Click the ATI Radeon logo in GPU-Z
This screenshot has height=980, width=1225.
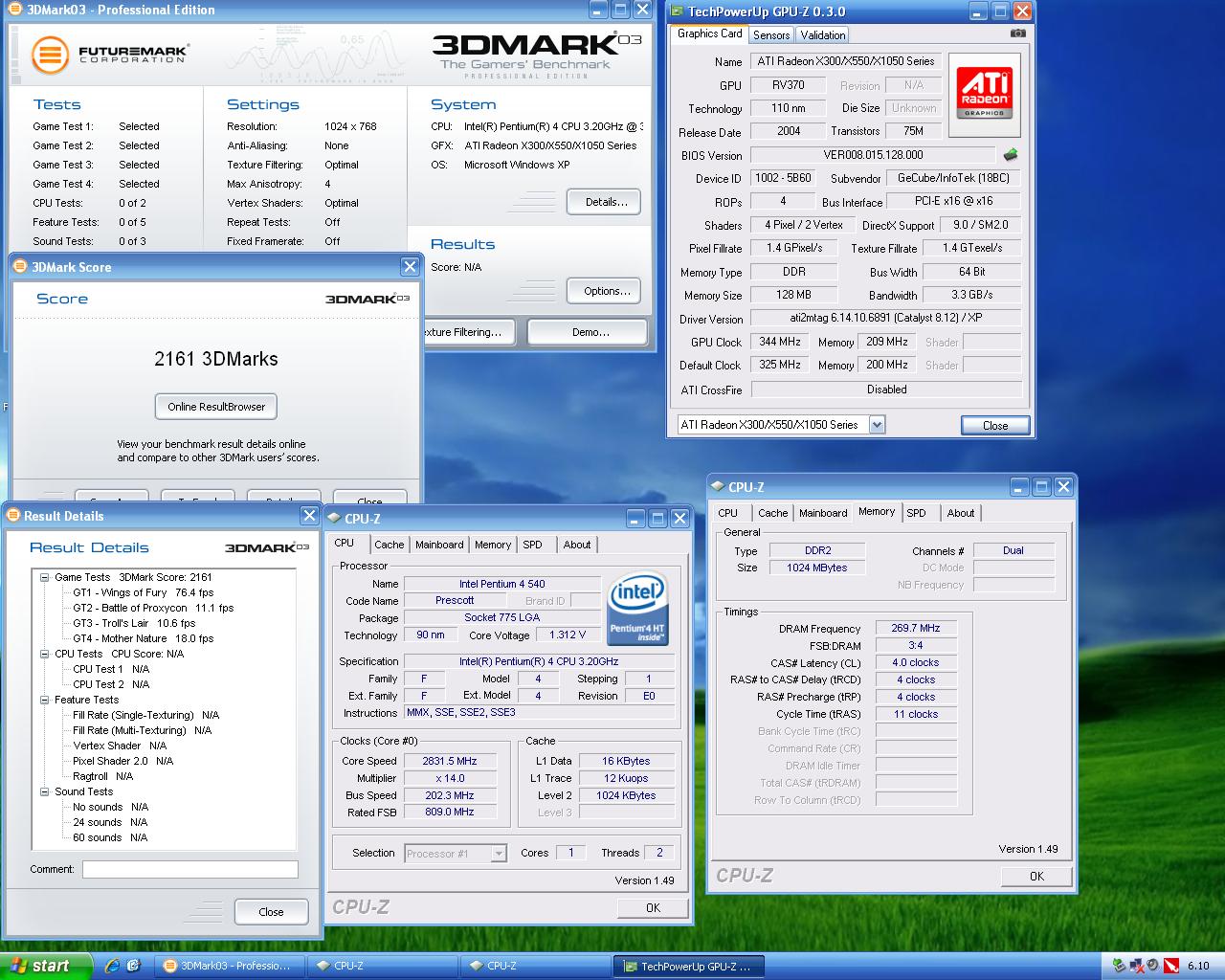tap(985, 94)
